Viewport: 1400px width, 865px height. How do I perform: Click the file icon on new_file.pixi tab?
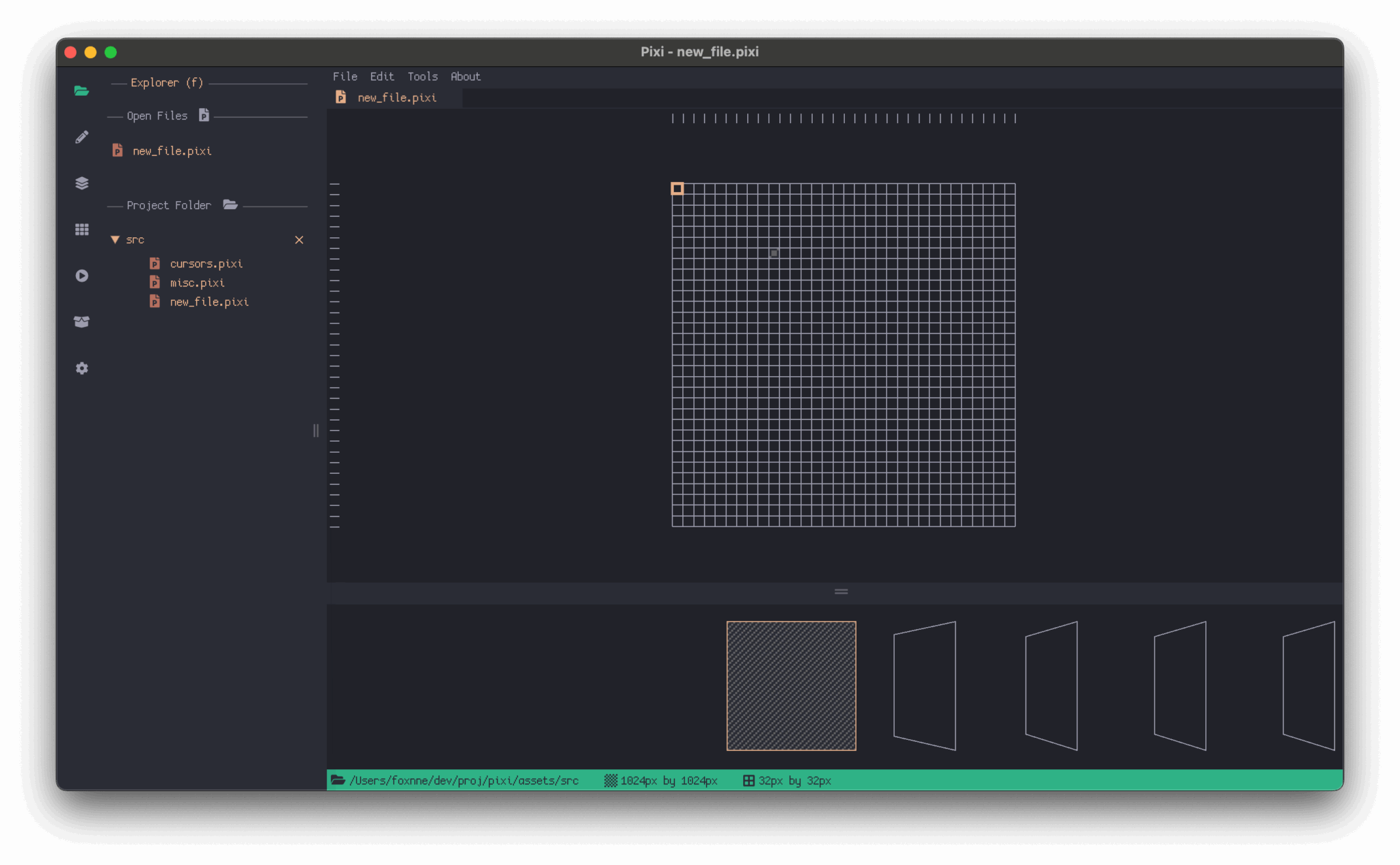[x=340, y=98]
